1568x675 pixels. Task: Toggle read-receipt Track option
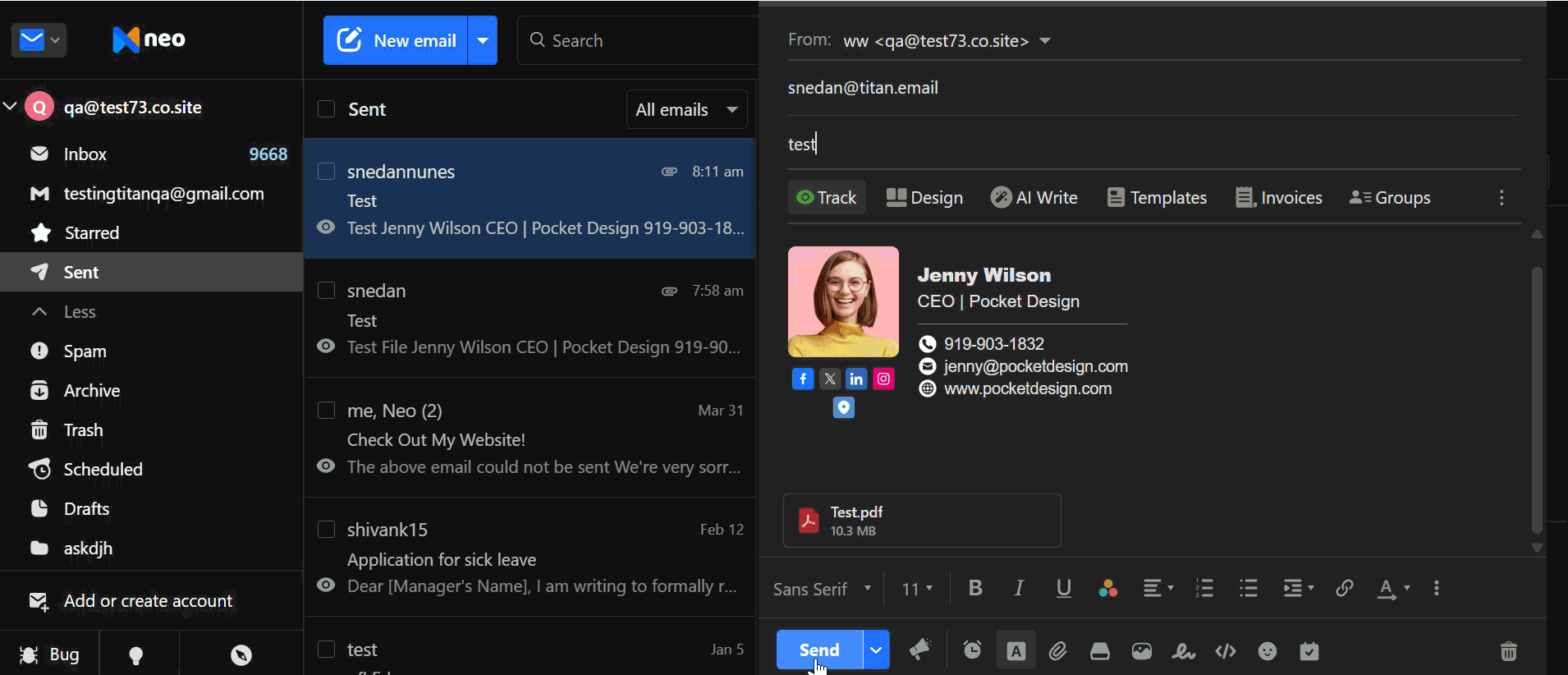point(827,197)
